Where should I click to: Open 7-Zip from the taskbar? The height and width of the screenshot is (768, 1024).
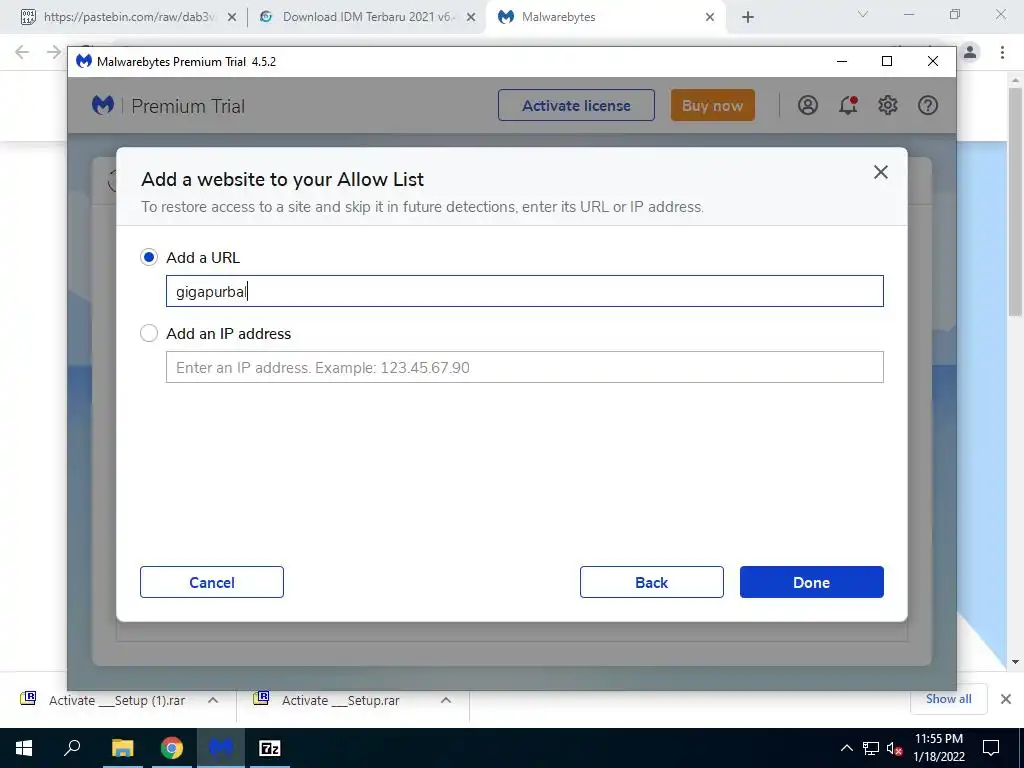tap(270, 748)
